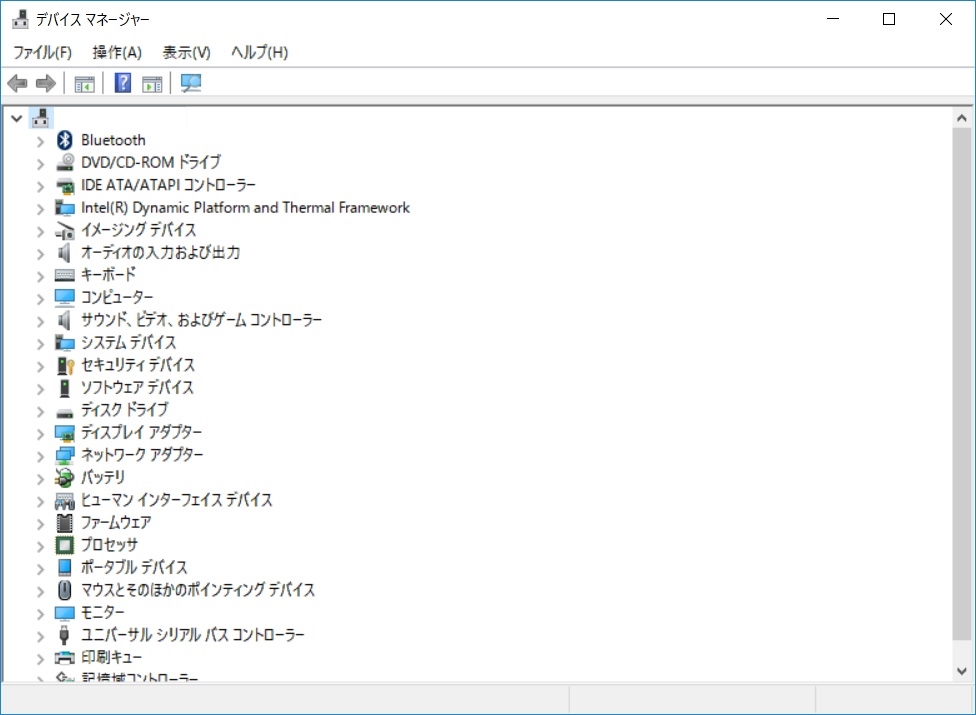Screen dimensions: 976x715
Task: Open Help via blue question mark icon
Action: point(123,83)
